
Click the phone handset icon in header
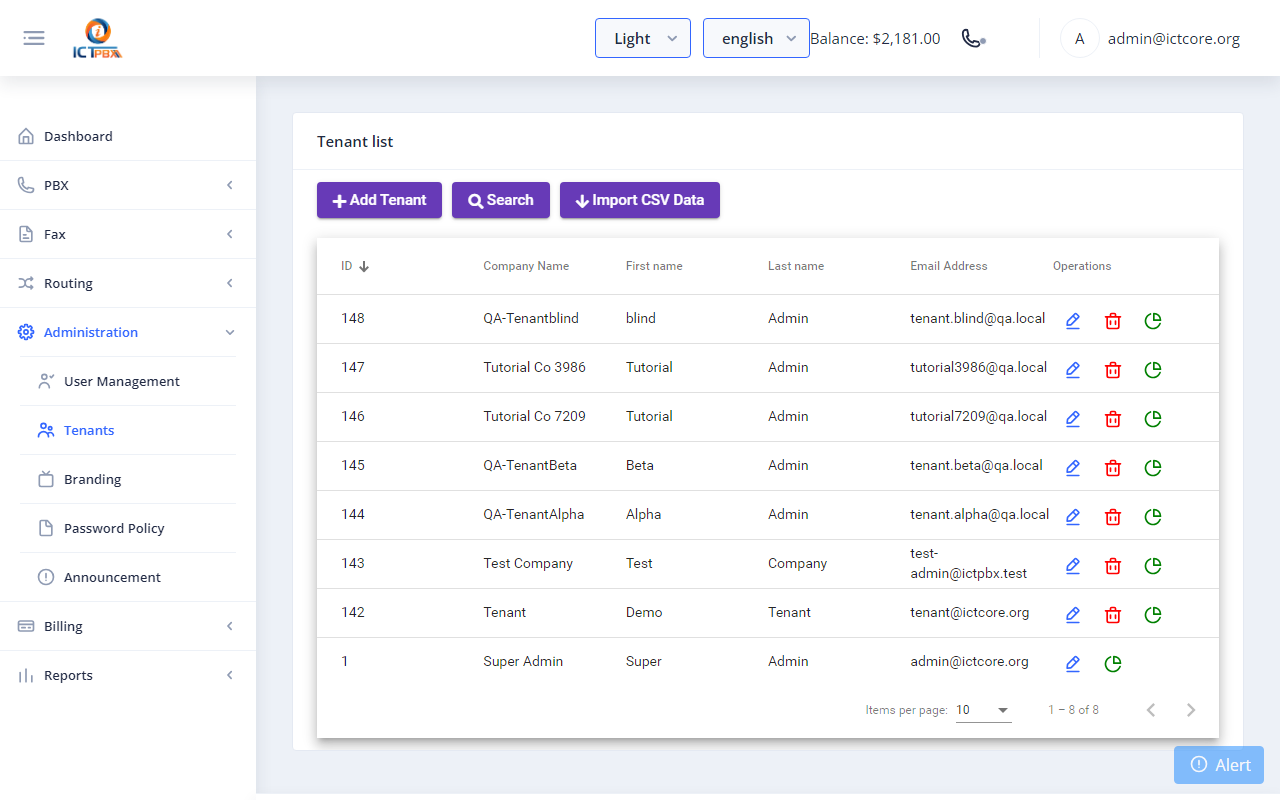973,38
